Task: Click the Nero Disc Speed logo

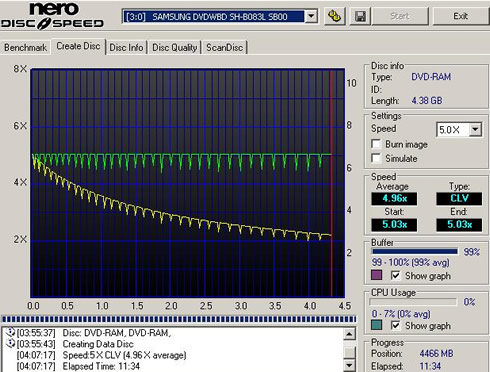Action: tap(52, 16)
